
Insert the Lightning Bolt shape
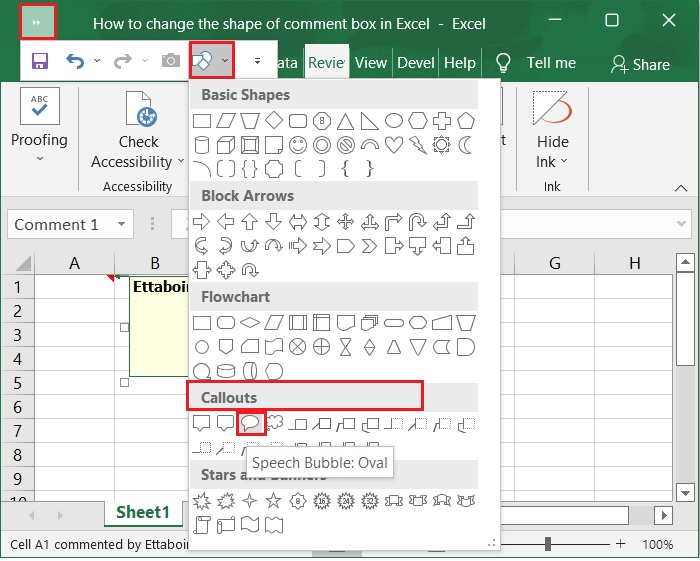tap(418, 145)
